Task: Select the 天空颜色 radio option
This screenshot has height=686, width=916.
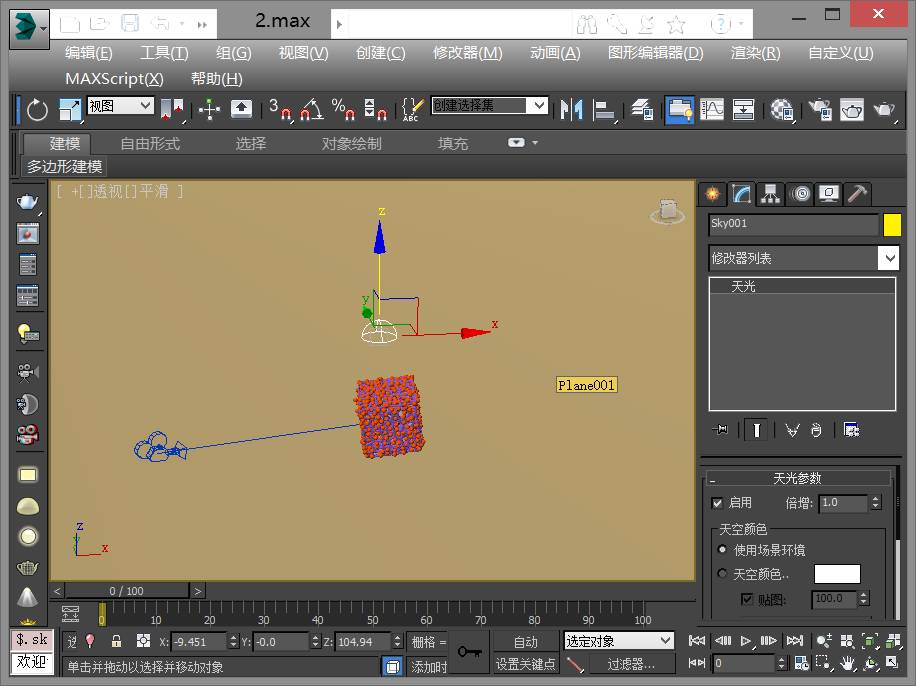Action: point(723,574)
